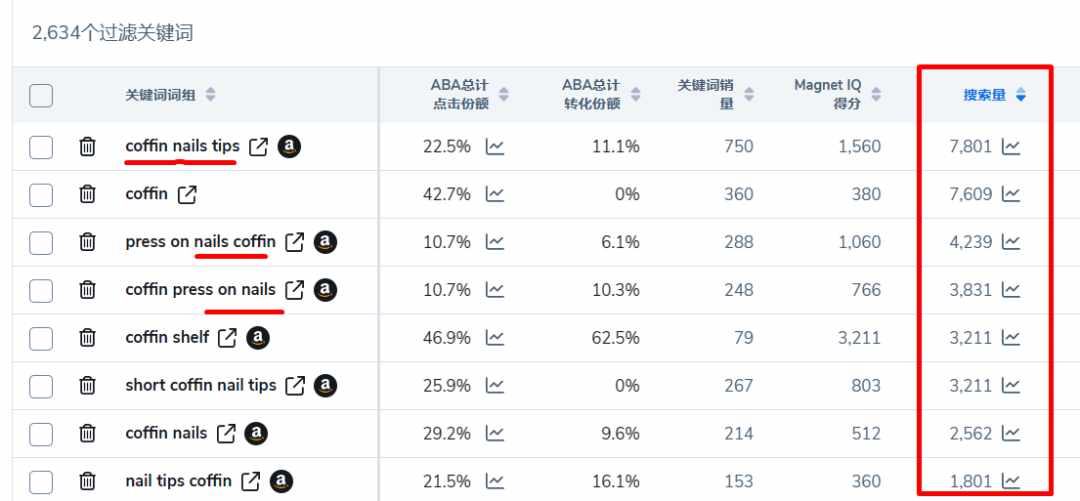Open external link for 'coffin' keyword
The height and width of the screenshot is (501, 1080).
(187, 195)
